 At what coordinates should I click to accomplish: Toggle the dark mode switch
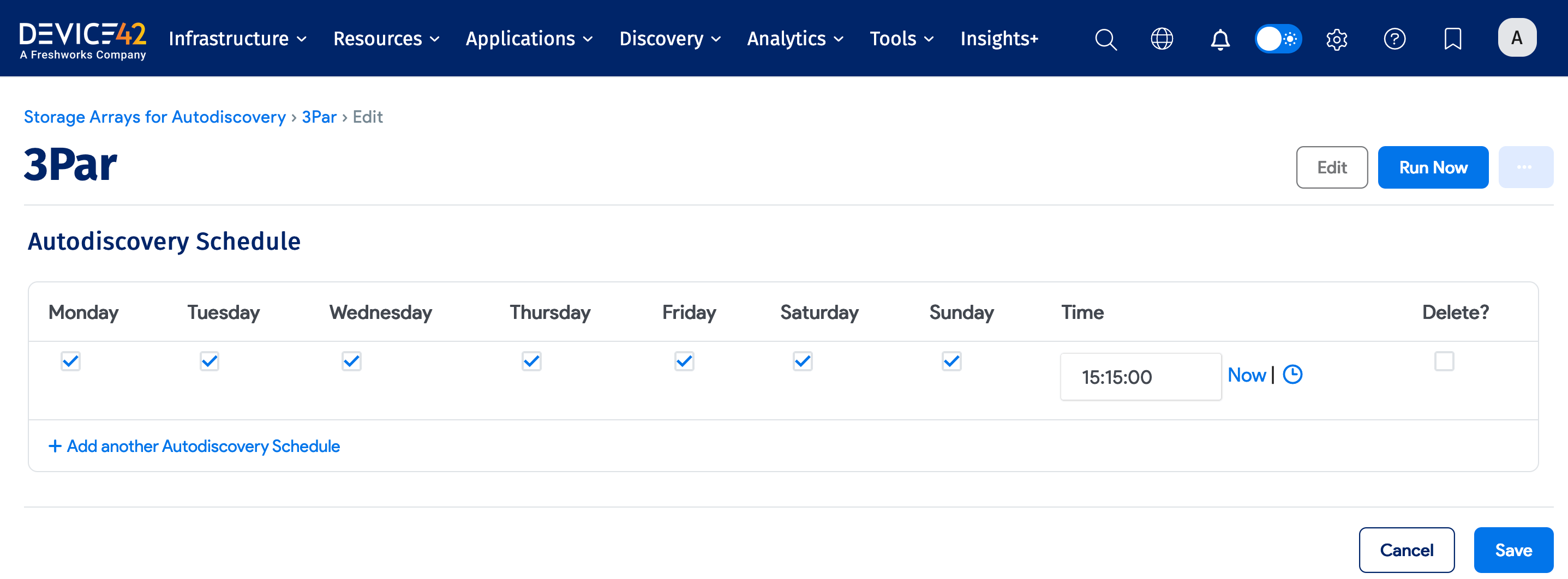click(x=1278, y=38)
